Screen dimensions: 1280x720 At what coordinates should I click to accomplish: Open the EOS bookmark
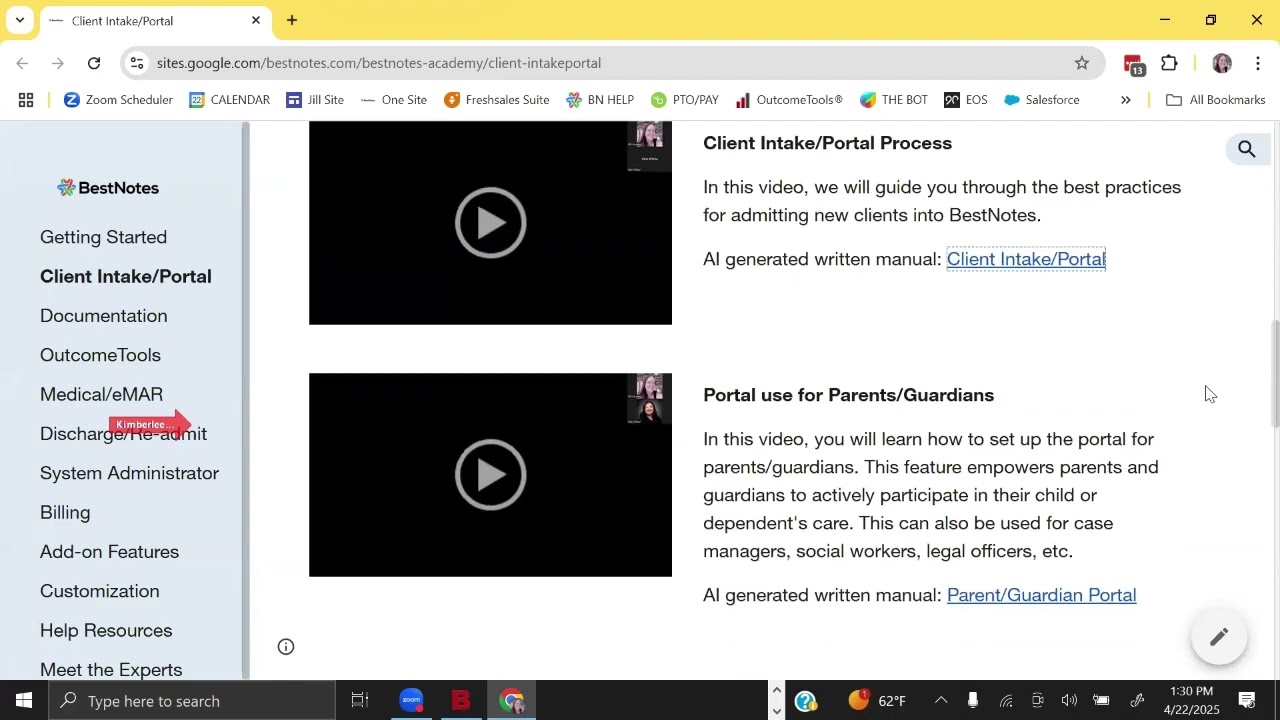point(966,100)
